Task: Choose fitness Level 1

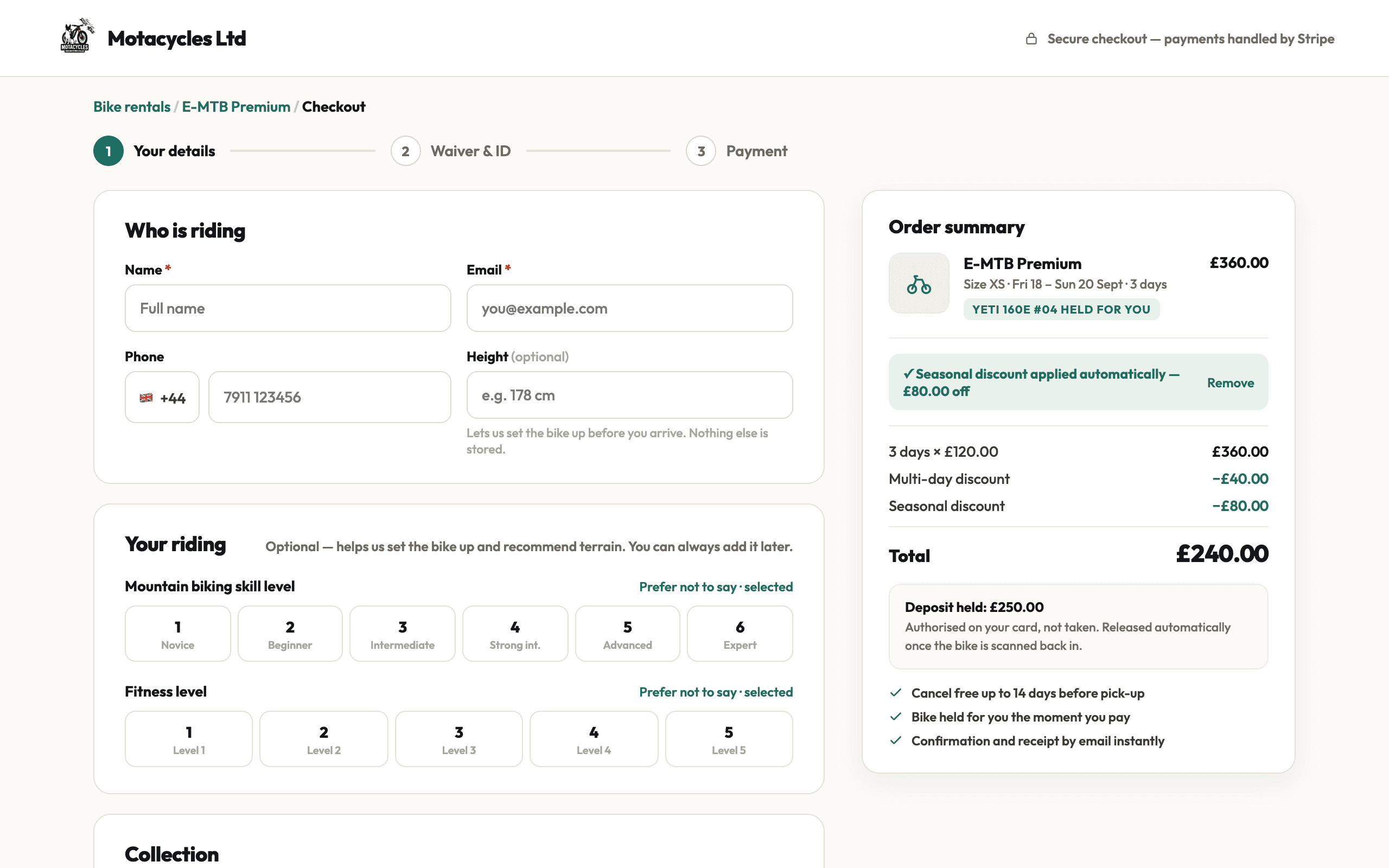Action: click(189, 739)
